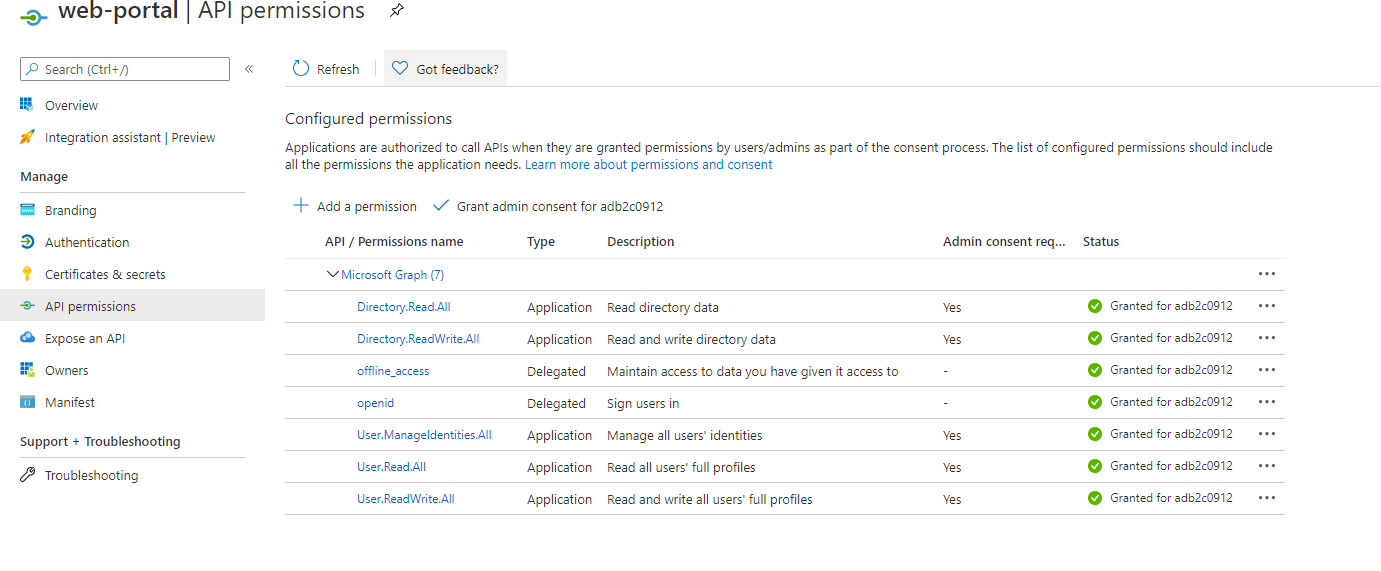Click 'Granted for adb2c0912' in User.ReadWrite.All row

click(1171, 497)
